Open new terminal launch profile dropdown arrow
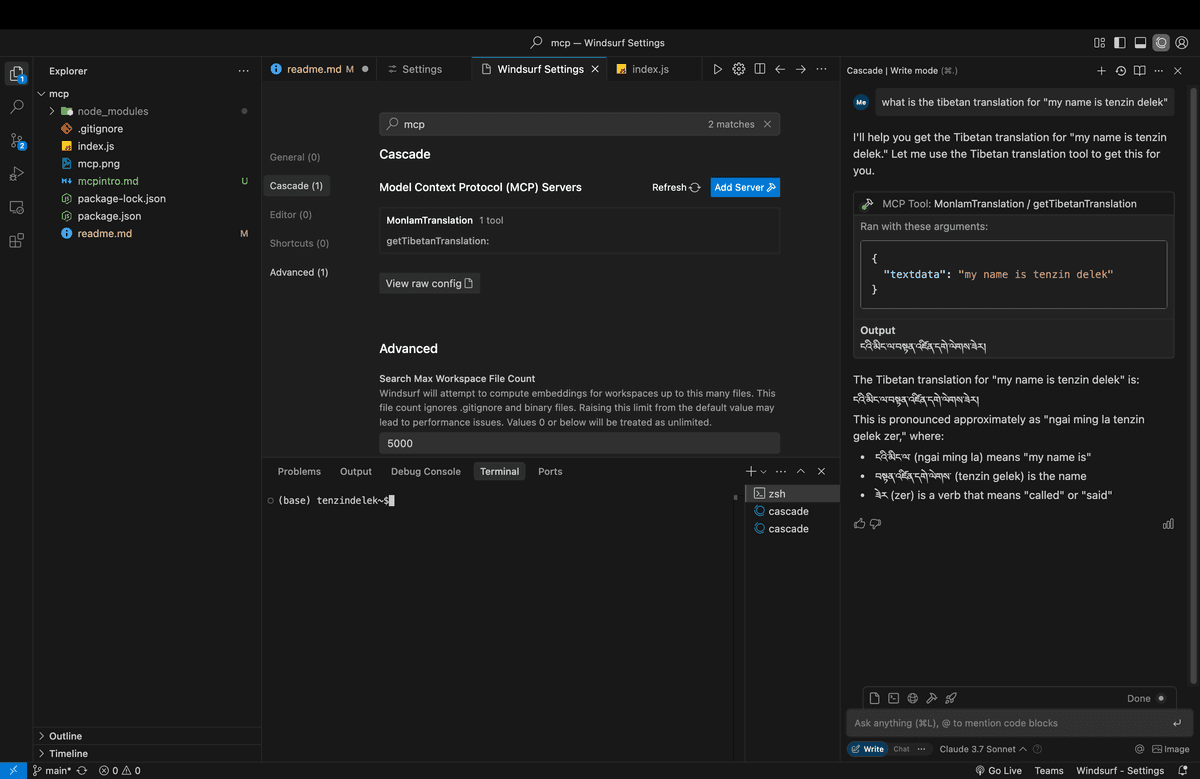This screenshot has width=1200, height=779. 764,471
